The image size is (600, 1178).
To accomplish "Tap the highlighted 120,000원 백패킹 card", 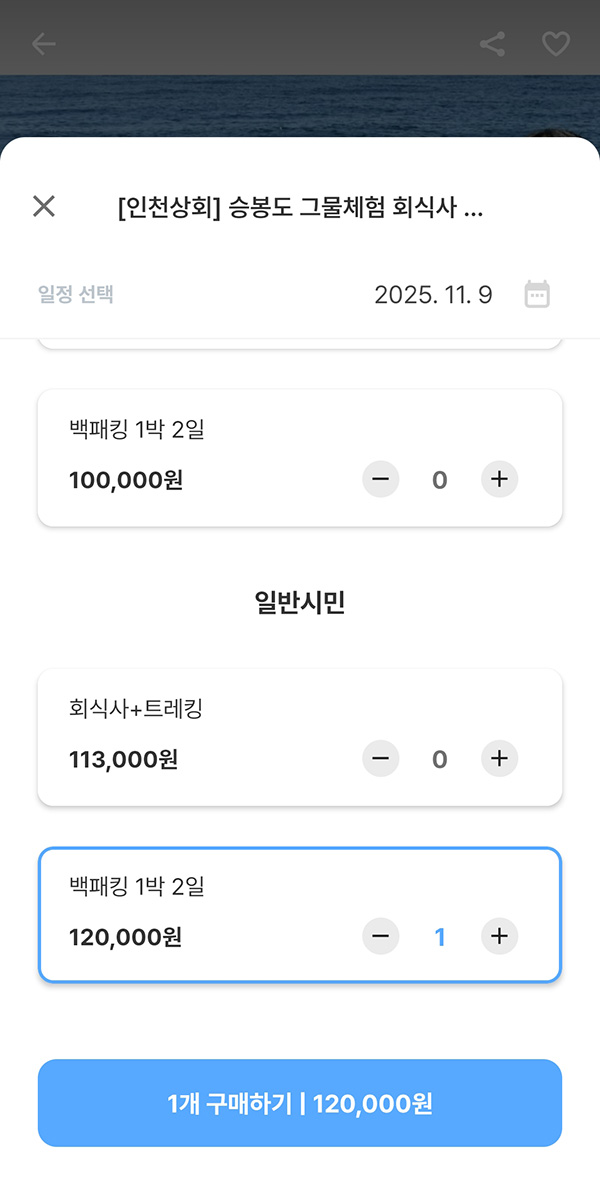I will pyautogui.click(x=200, y=914).
